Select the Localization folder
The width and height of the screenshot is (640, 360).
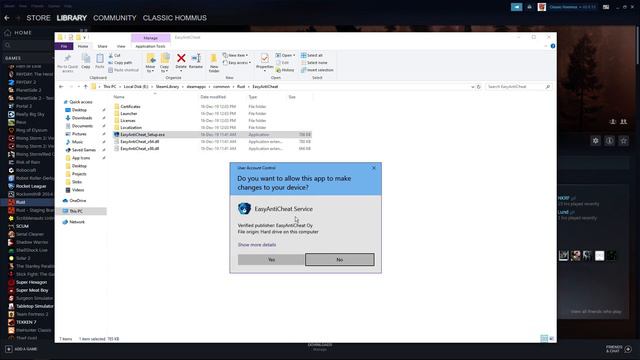[131, 127]
